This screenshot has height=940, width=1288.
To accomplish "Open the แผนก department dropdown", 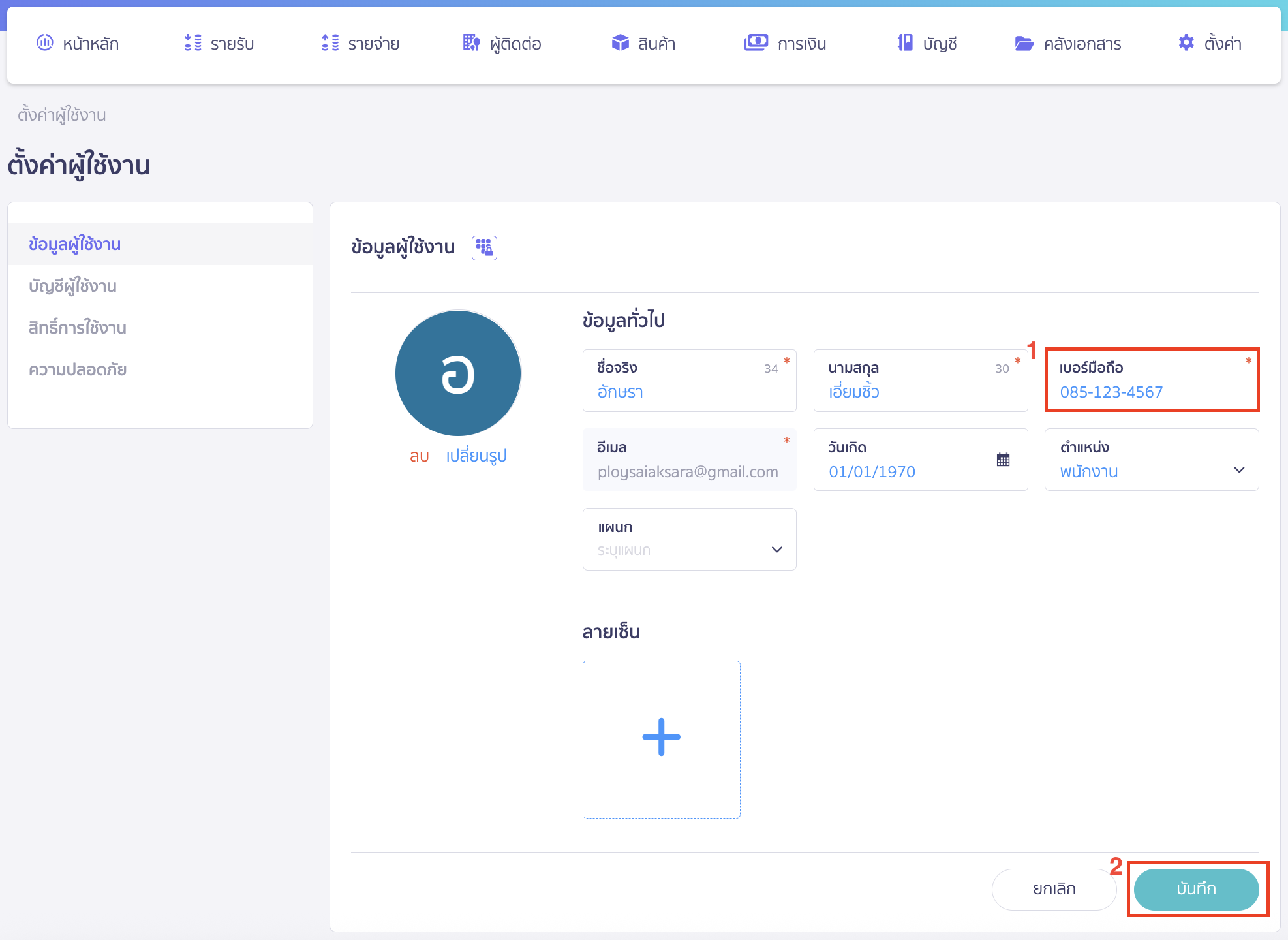I will point(776,549).
